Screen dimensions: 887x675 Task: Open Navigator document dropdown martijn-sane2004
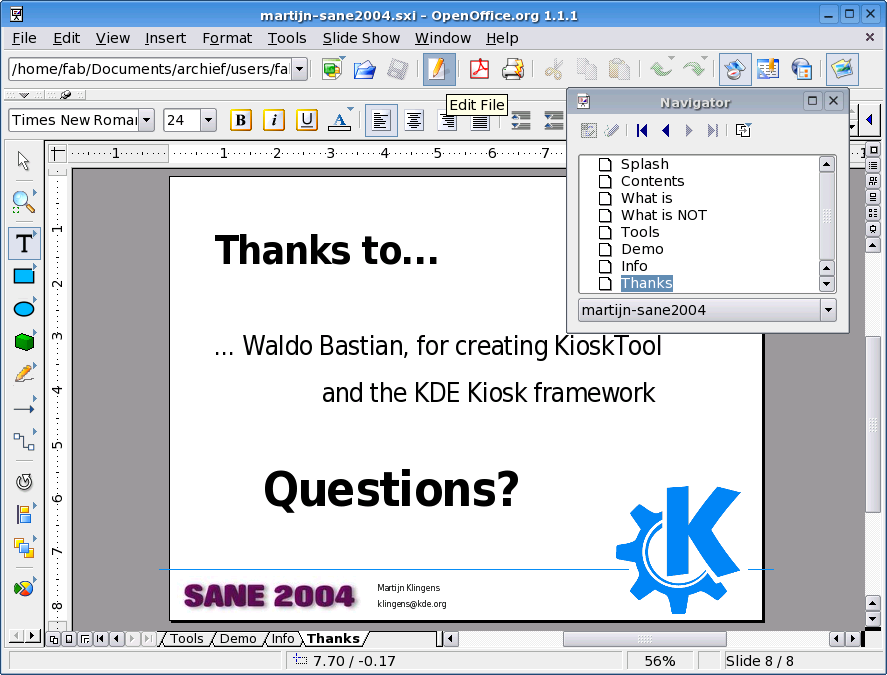tap(828, 310)
